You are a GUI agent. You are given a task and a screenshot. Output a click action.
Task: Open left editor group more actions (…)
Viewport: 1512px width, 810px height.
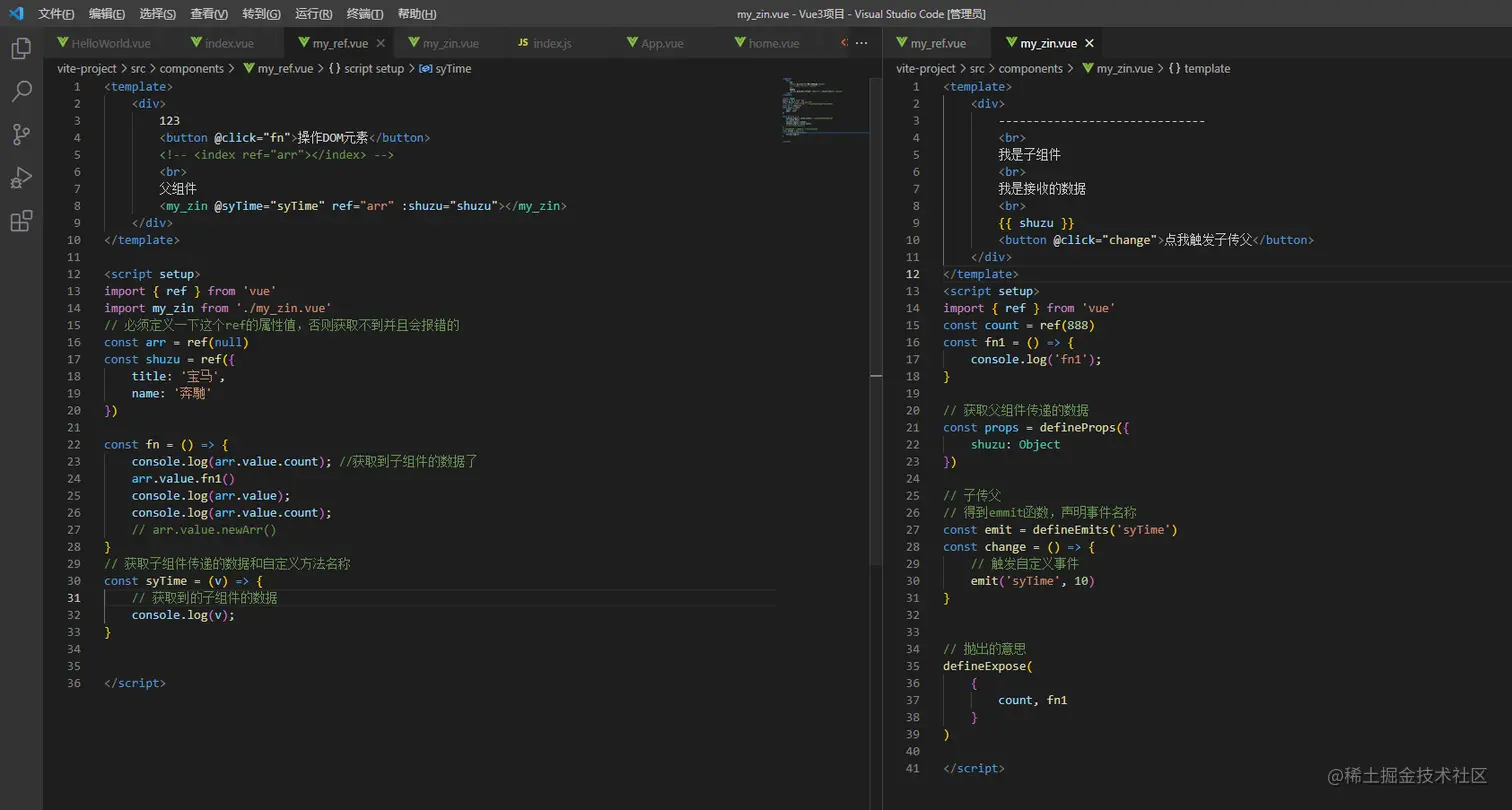coord(861,43)
